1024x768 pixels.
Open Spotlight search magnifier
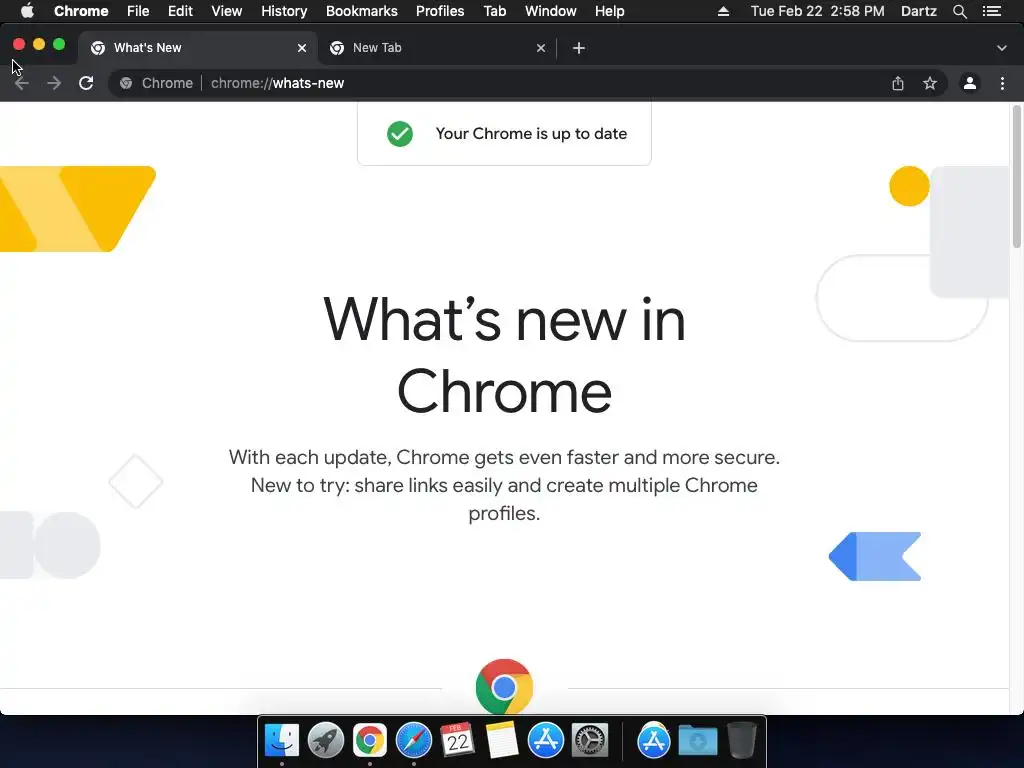pos(959,11)
